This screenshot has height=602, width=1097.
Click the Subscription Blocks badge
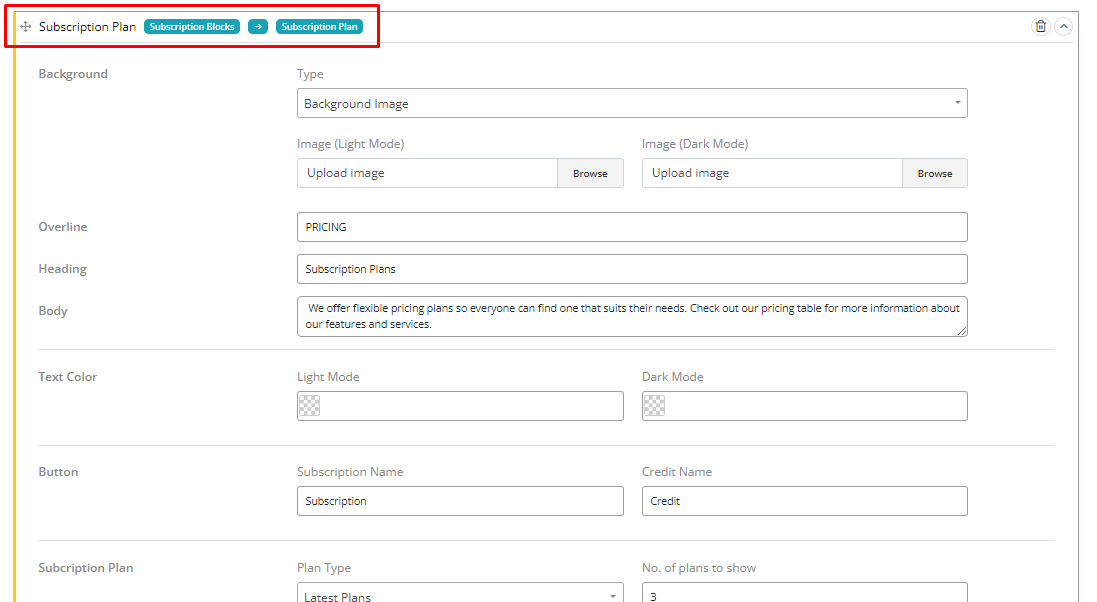click(192, 27)
